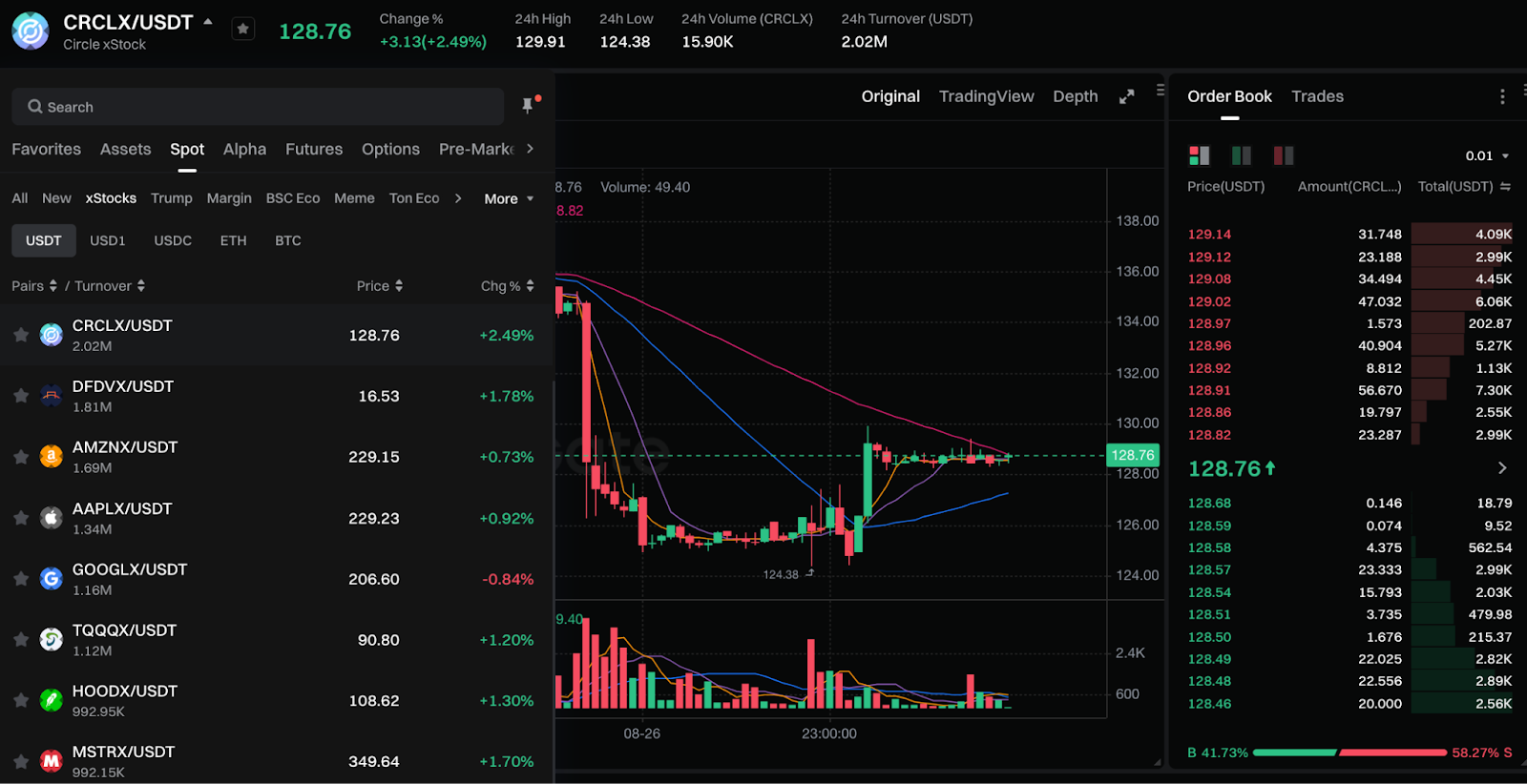Image resolution: width=1527 pixels, height=784 pixels.
Task: Click the GOOGLX Google token icon
Action: pos(52,579)
